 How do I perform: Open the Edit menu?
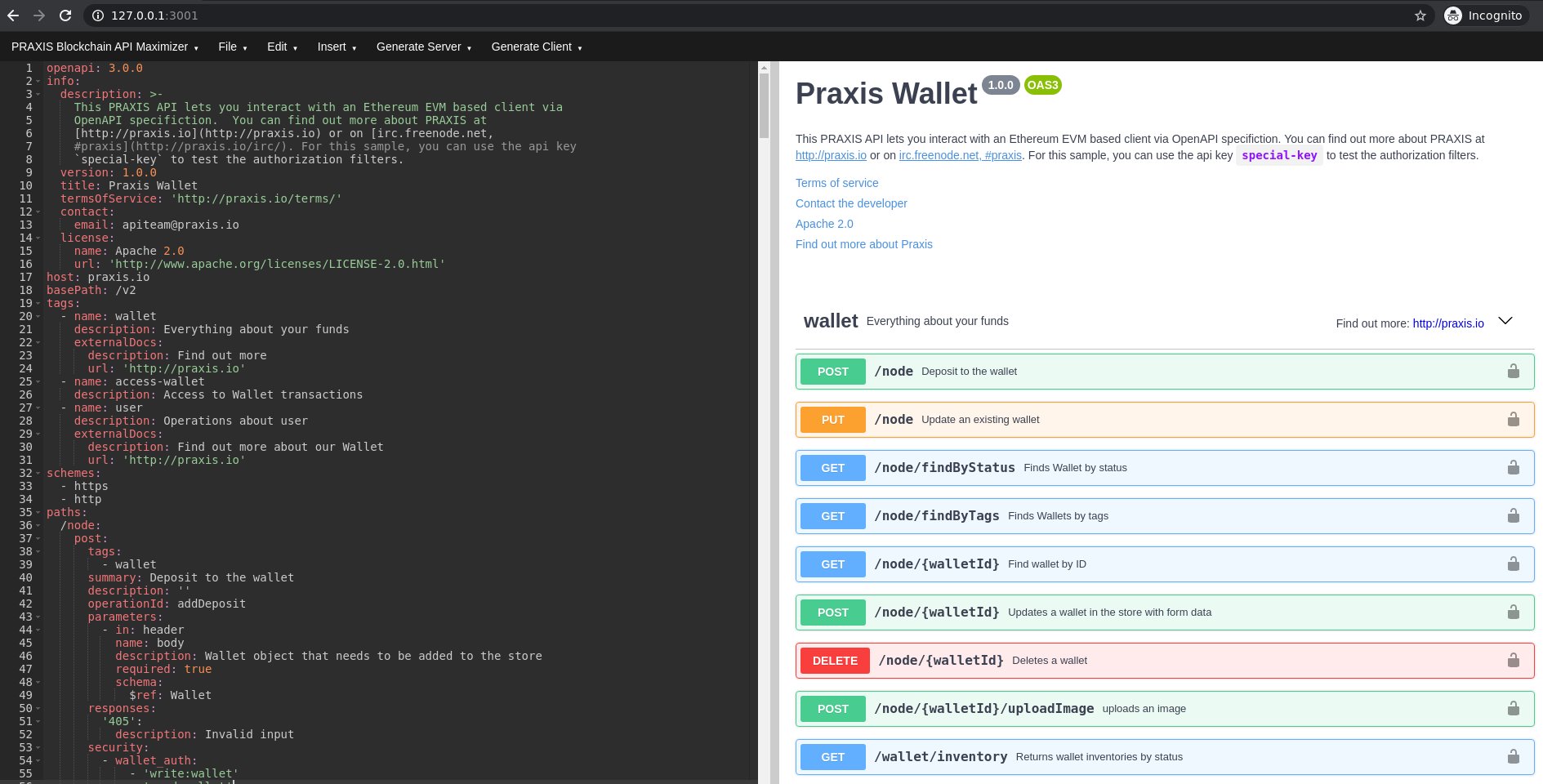[282, 47]
